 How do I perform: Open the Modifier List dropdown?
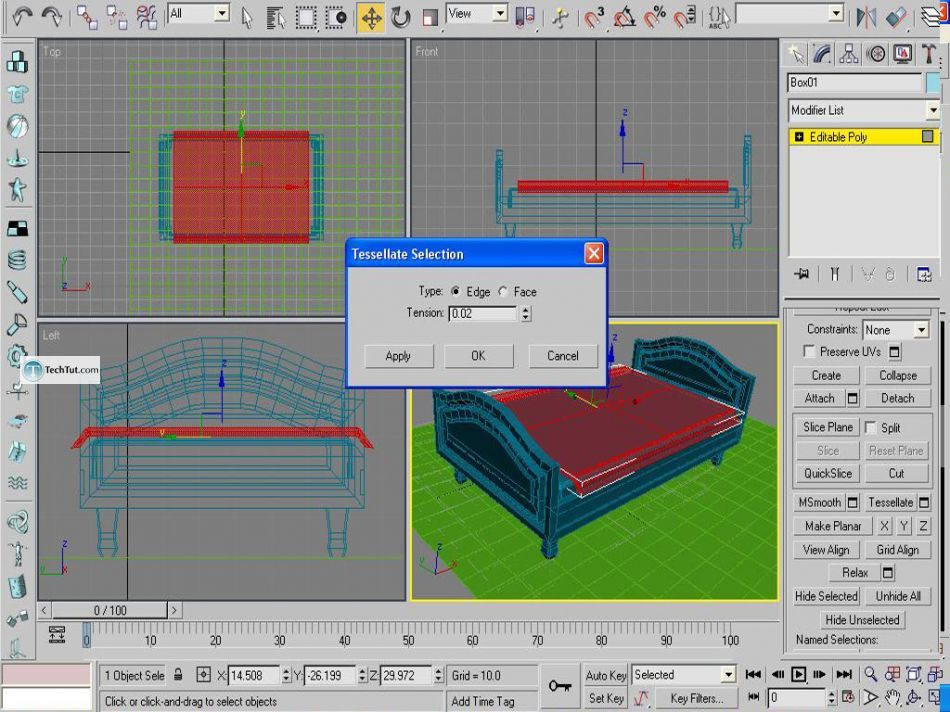[x=864, y=110]
